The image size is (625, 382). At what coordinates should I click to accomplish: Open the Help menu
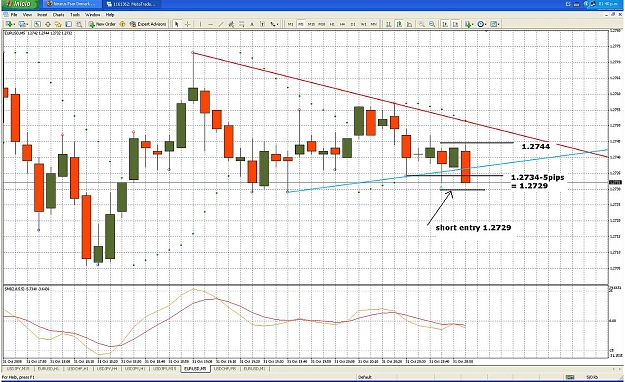click(110, 15)
